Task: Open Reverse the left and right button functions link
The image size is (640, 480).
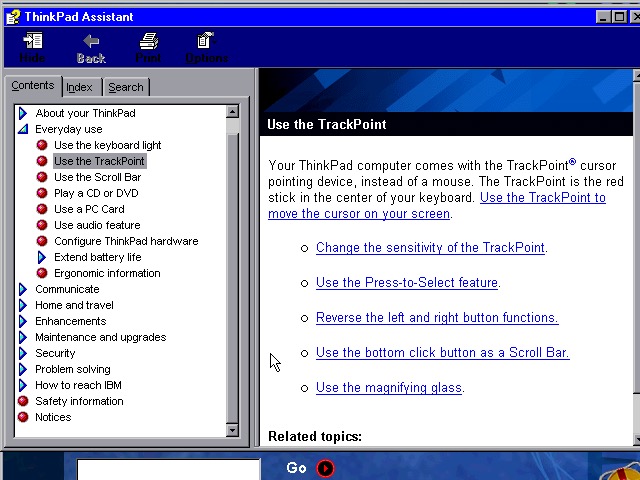Action: [437, 318]
